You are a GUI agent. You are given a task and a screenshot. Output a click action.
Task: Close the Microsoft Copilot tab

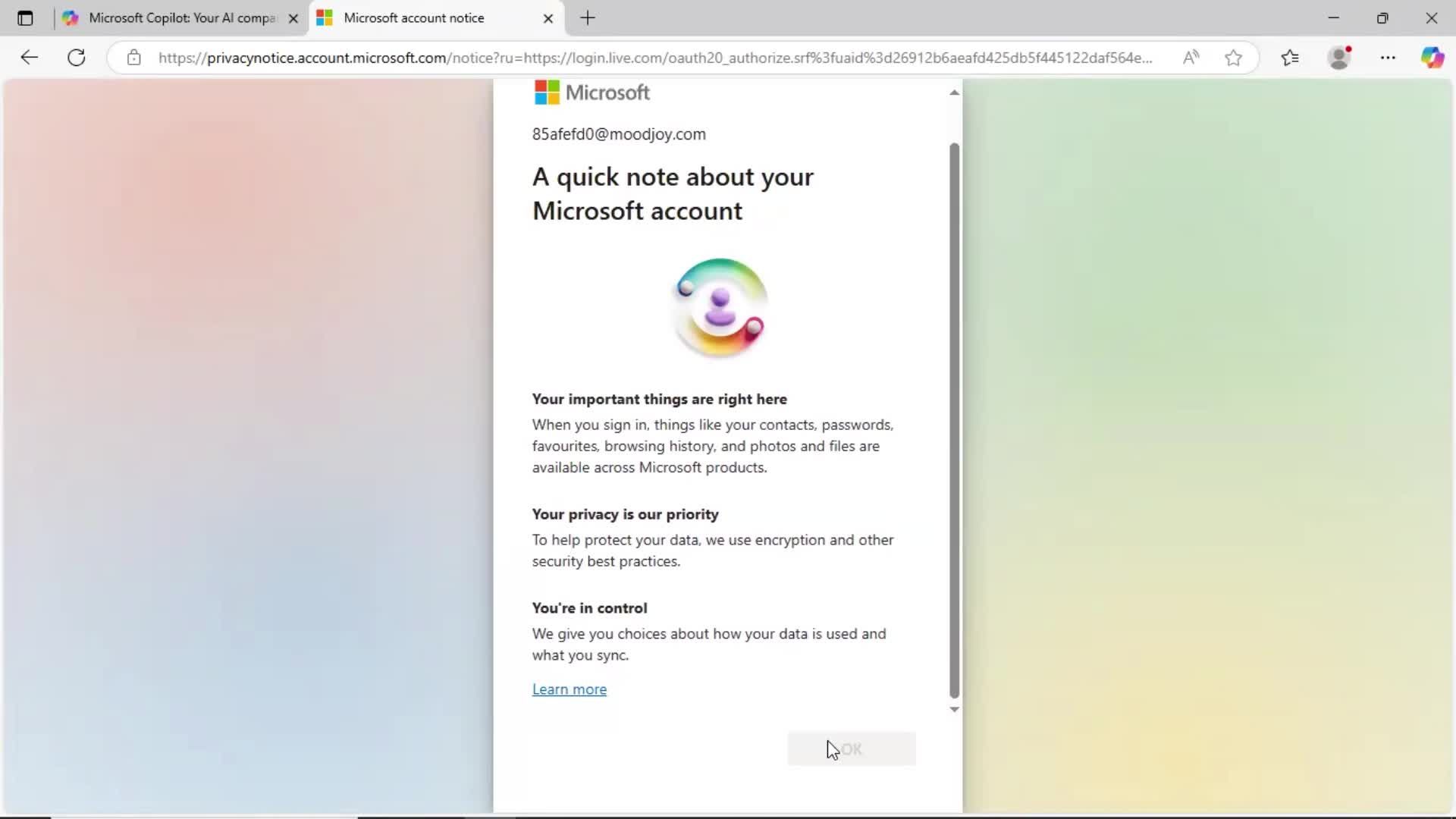293,18
